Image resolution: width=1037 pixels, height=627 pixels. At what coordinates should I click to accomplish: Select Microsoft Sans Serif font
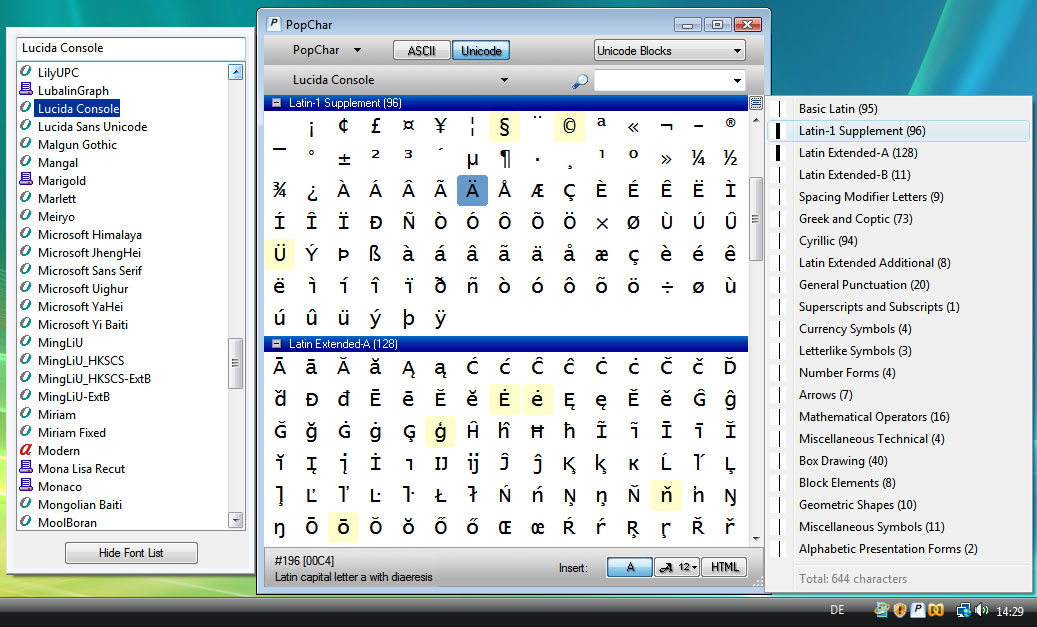(89, 271)
